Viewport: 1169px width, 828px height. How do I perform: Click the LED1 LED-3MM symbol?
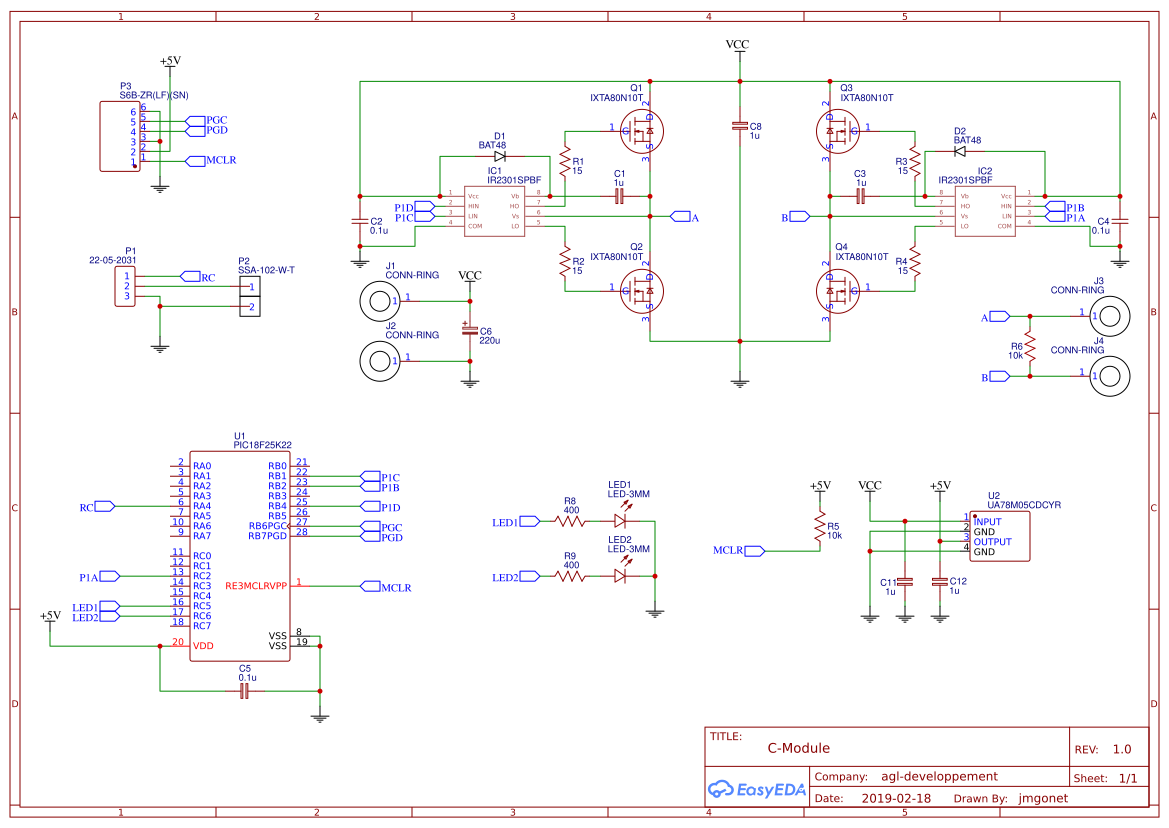point(622,519)
